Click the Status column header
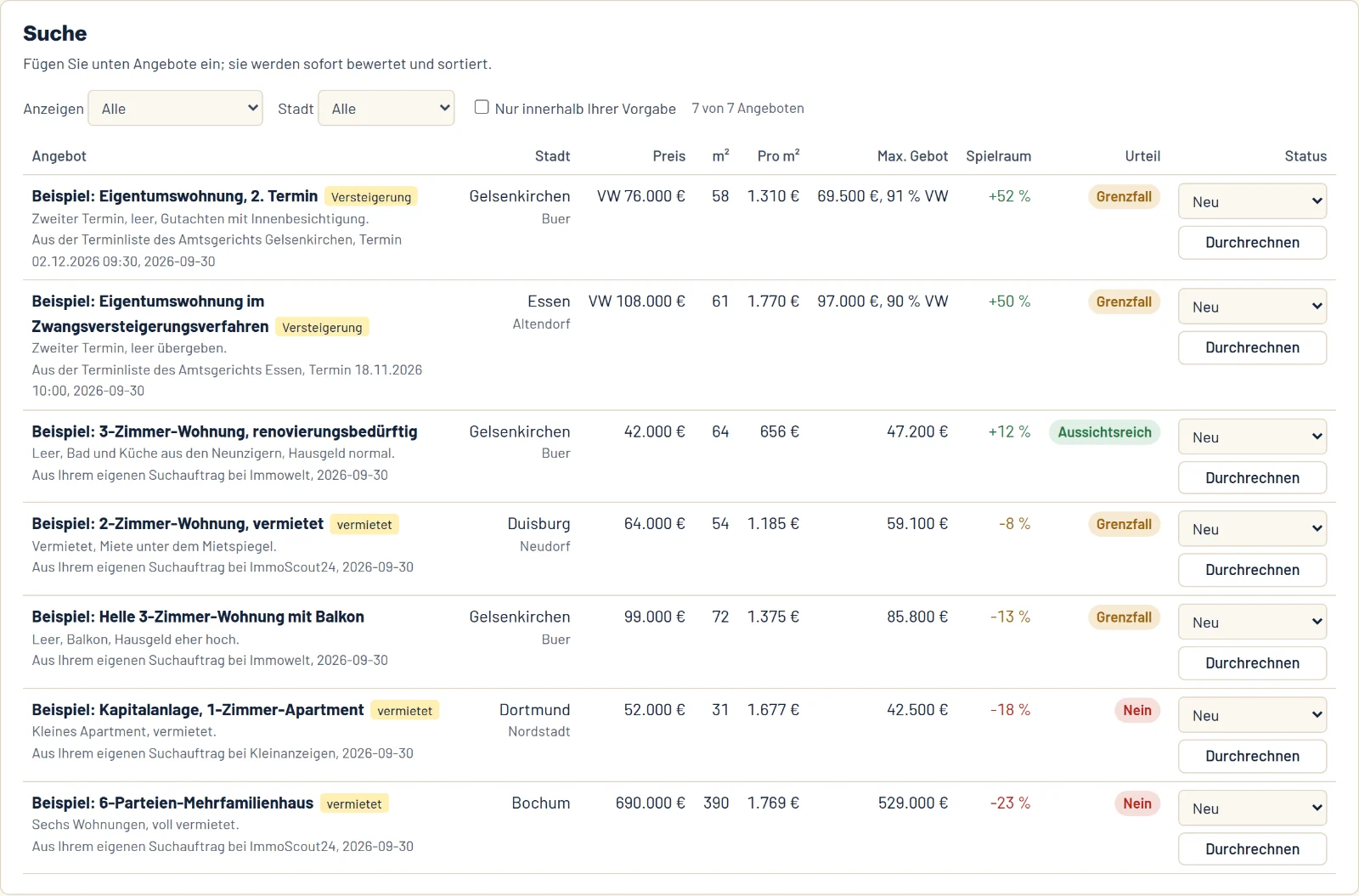Screen dimensions: 1359x896 tap(1305, 156)
